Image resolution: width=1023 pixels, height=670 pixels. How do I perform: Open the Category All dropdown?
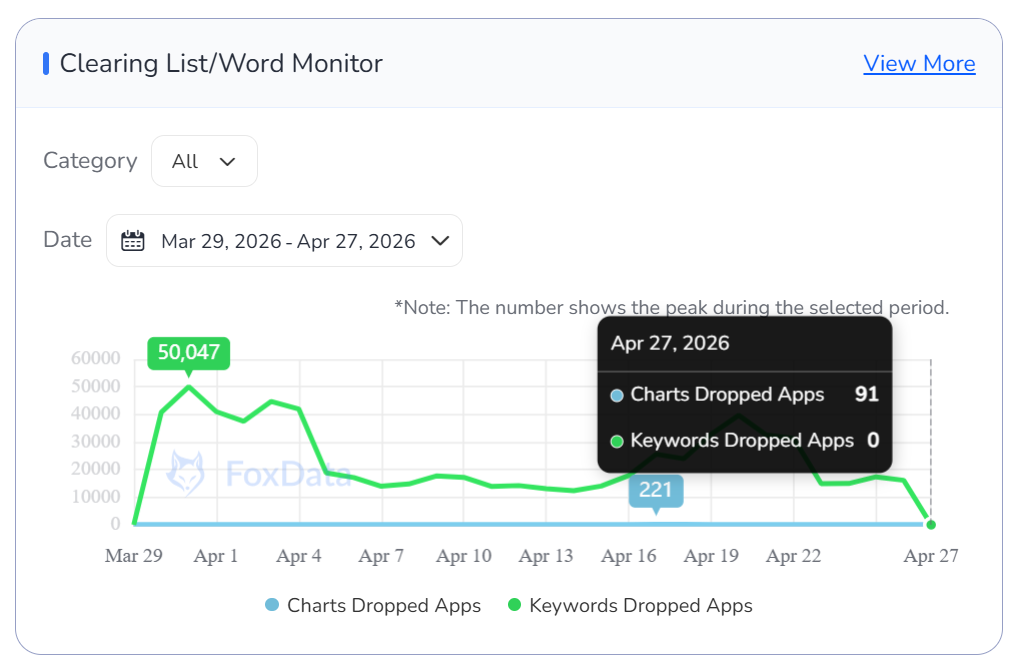click(x=204, y=161)
